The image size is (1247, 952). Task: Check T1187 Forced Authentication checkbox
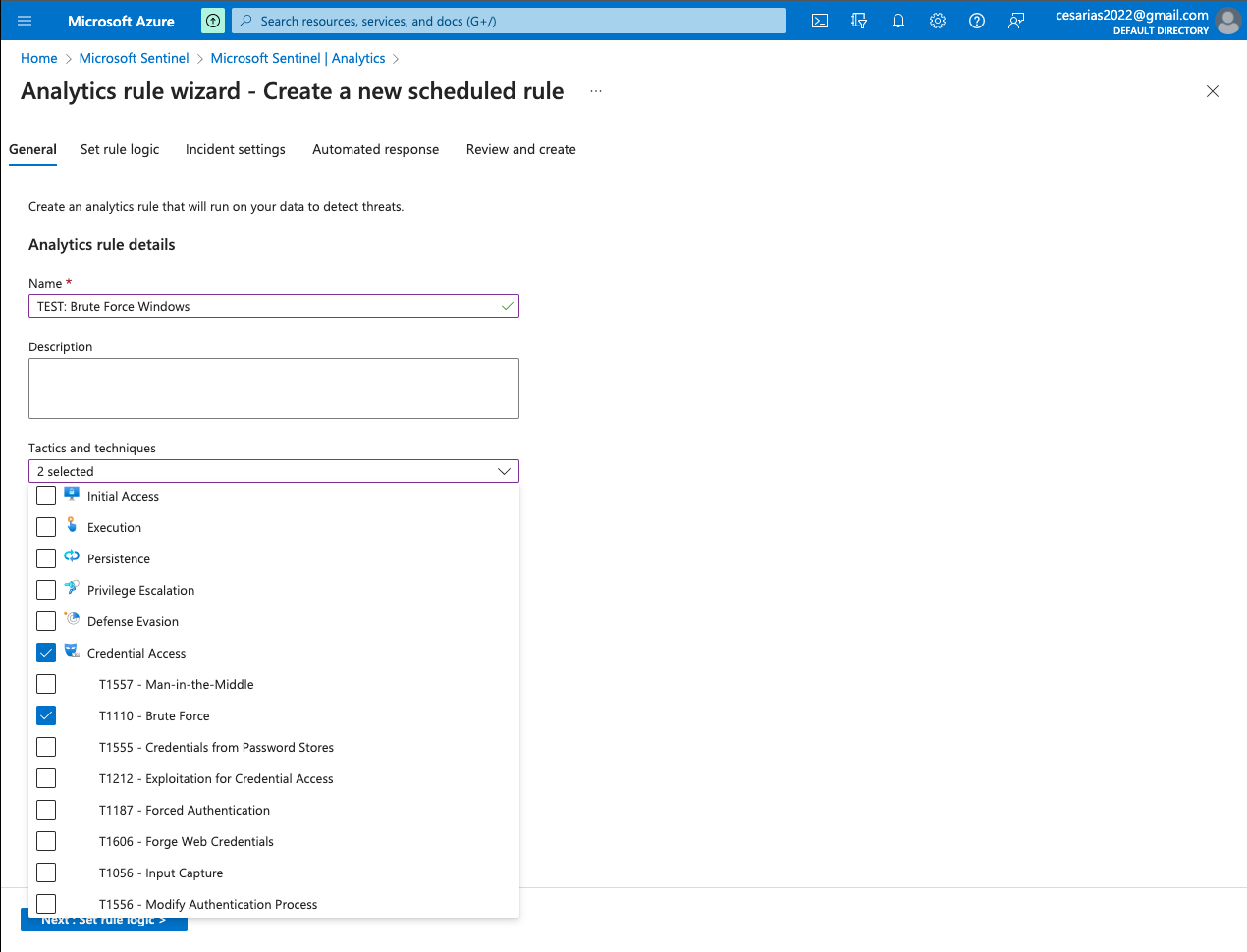click(46, 810)
